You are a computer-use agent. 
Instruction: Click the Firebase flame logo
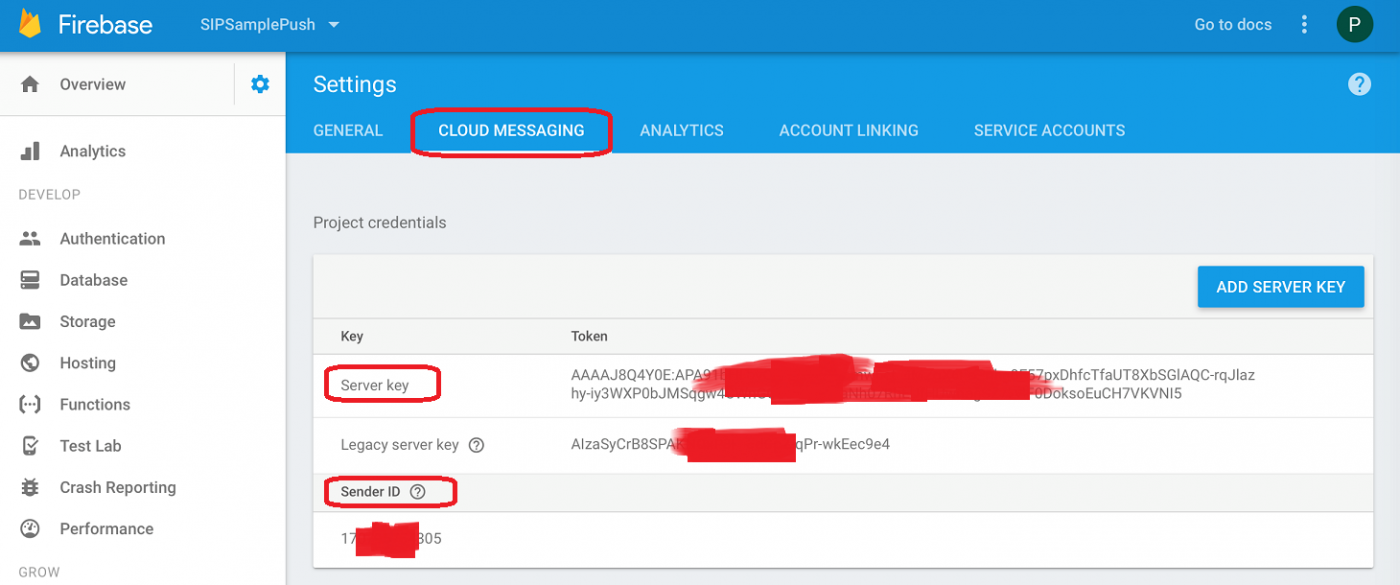(x=30, y=24)
